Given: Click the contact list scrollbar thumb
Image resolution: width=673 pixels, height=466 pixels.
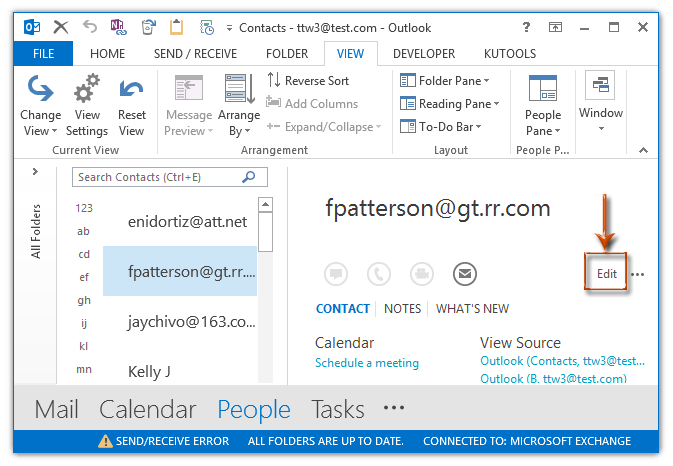Looking at the screenshot, I should coord(265,232).
